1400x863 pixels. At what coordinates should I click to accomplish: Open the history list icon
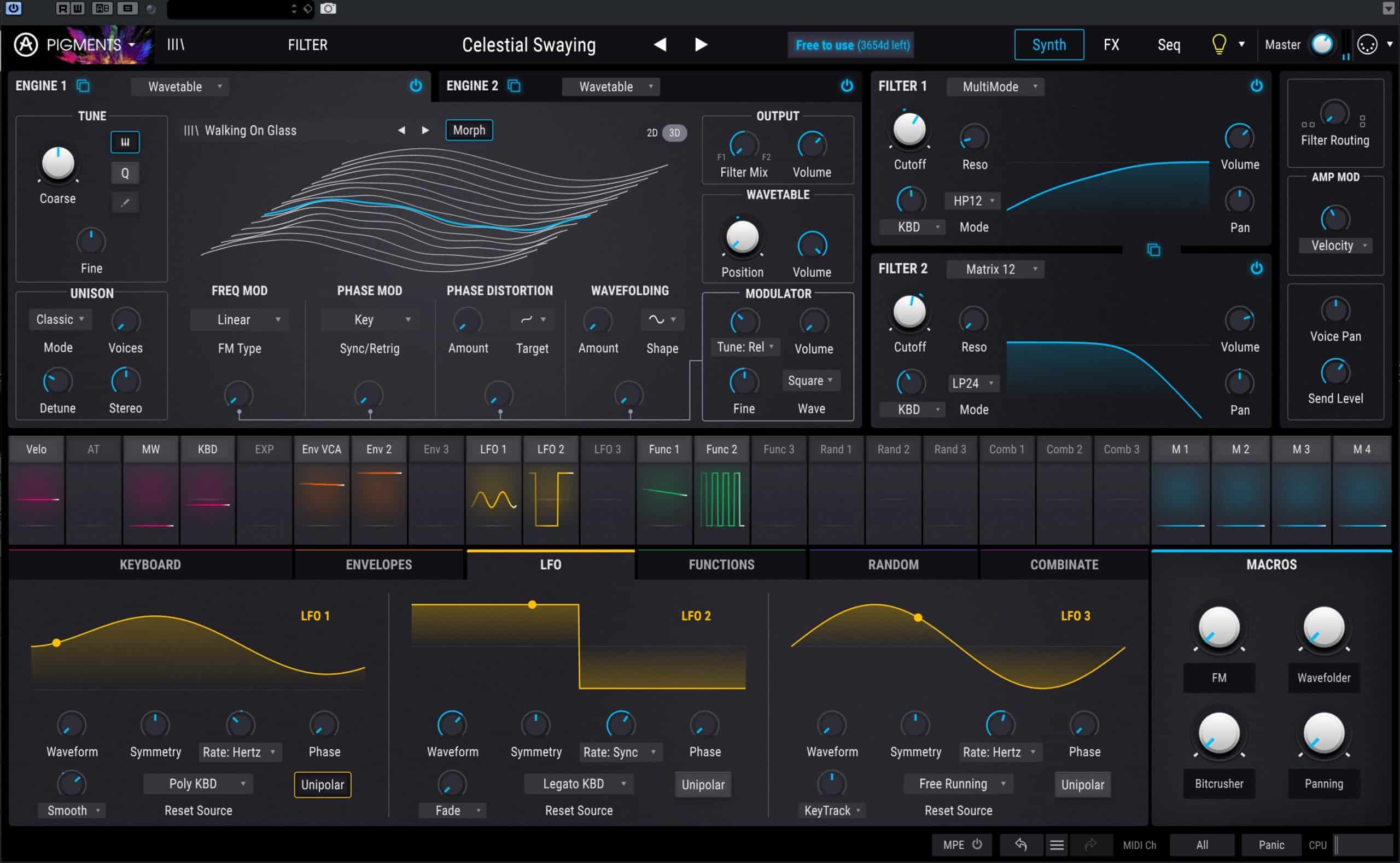pyautogui.click(x=1057, y=845)
